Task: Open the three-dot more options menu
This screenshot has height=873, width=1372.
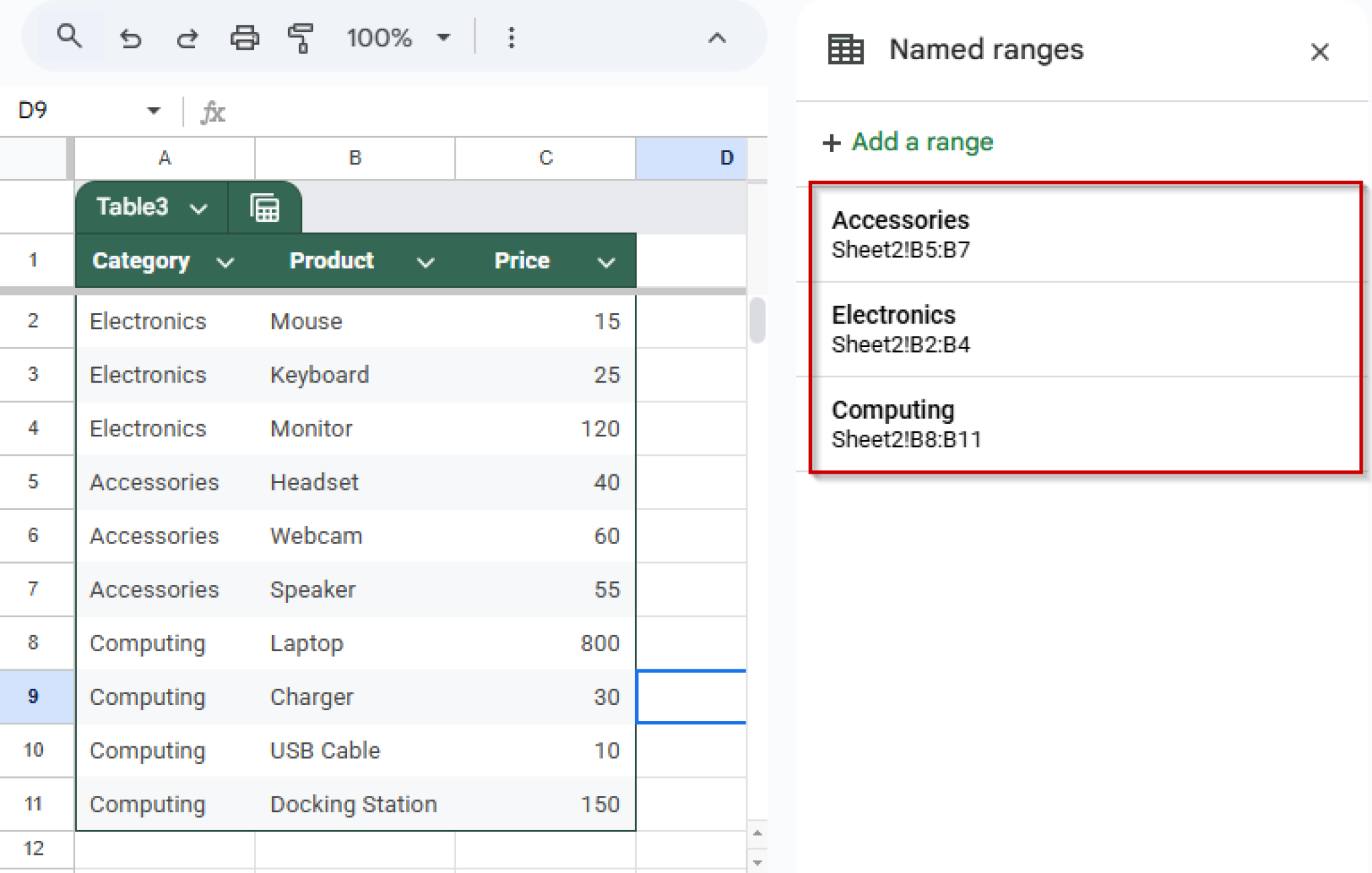Action: click(511, 38)
